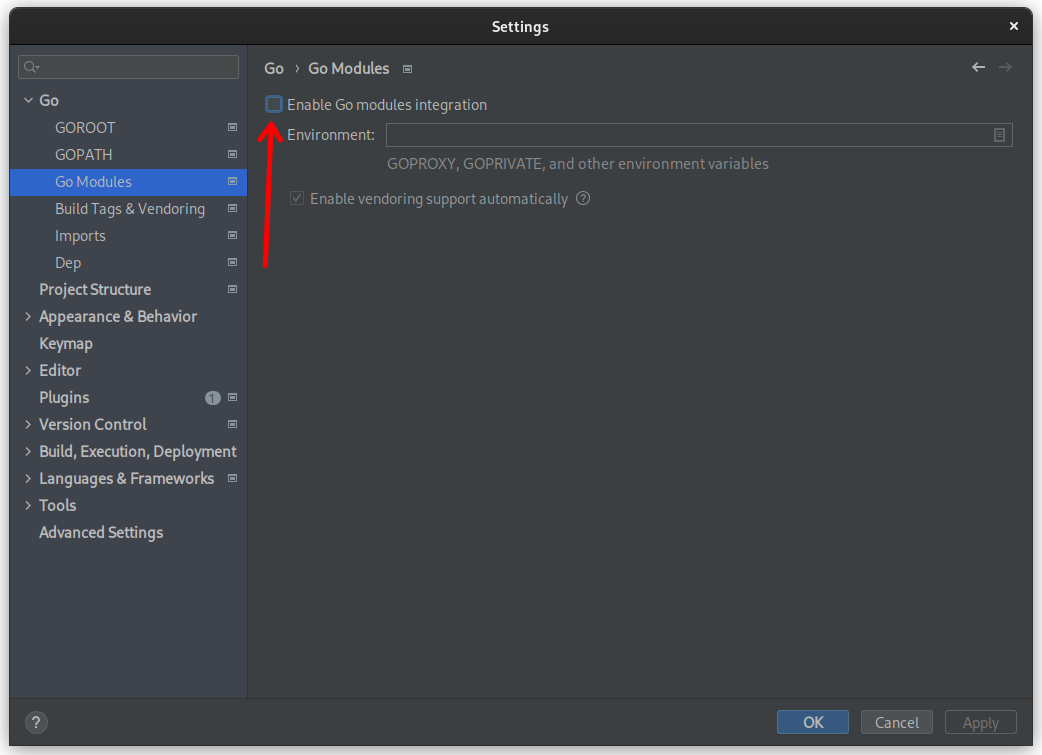1042x755 pixels.
Task: Click the settings indicator icon beside GOROOT
Action: (x=232, y=127)
